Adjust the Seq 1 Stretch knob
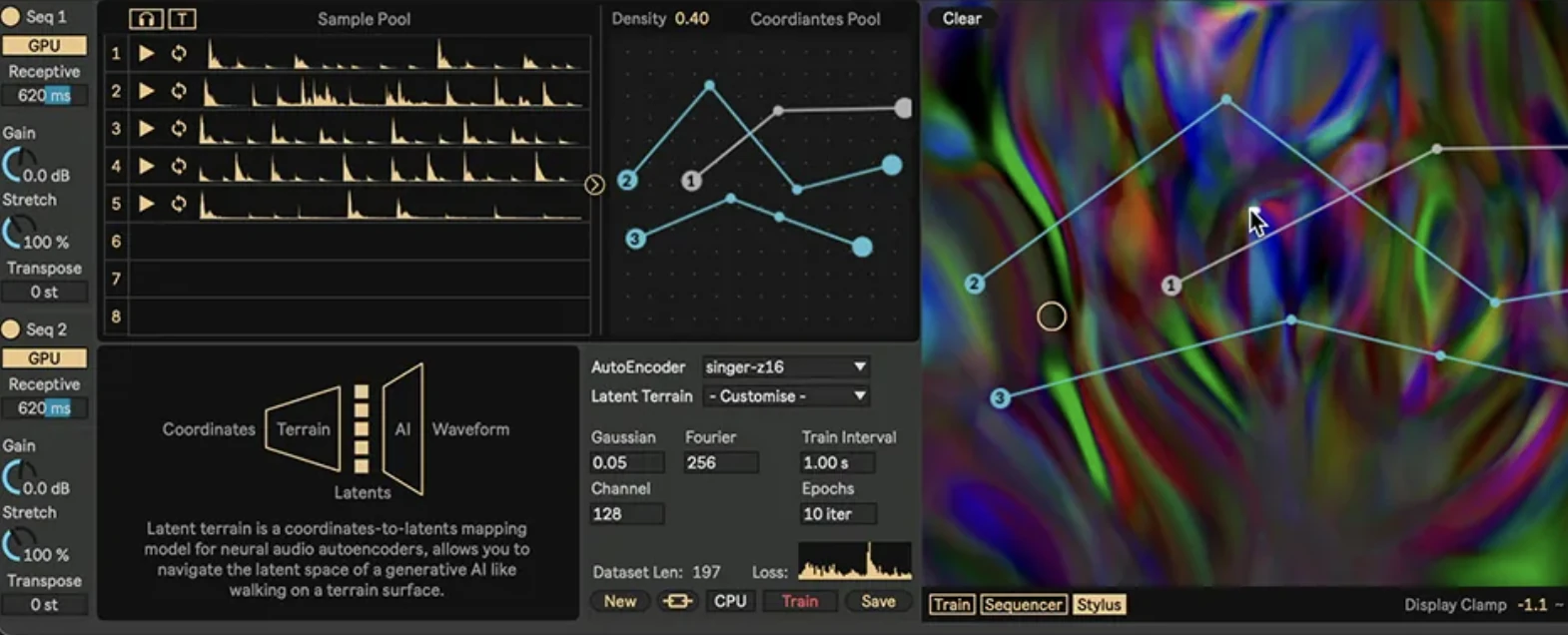 pos(18,233)
